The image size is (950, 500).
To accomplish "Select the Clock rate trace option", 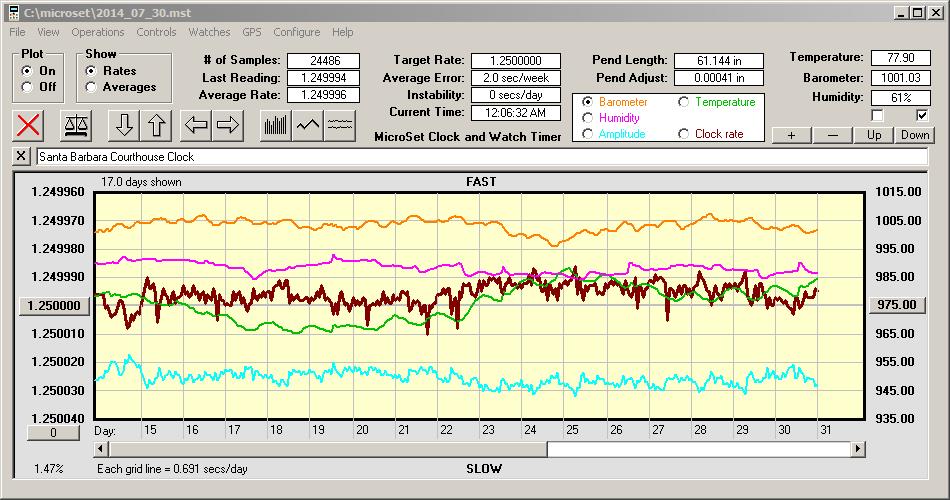I will [683, 134].
